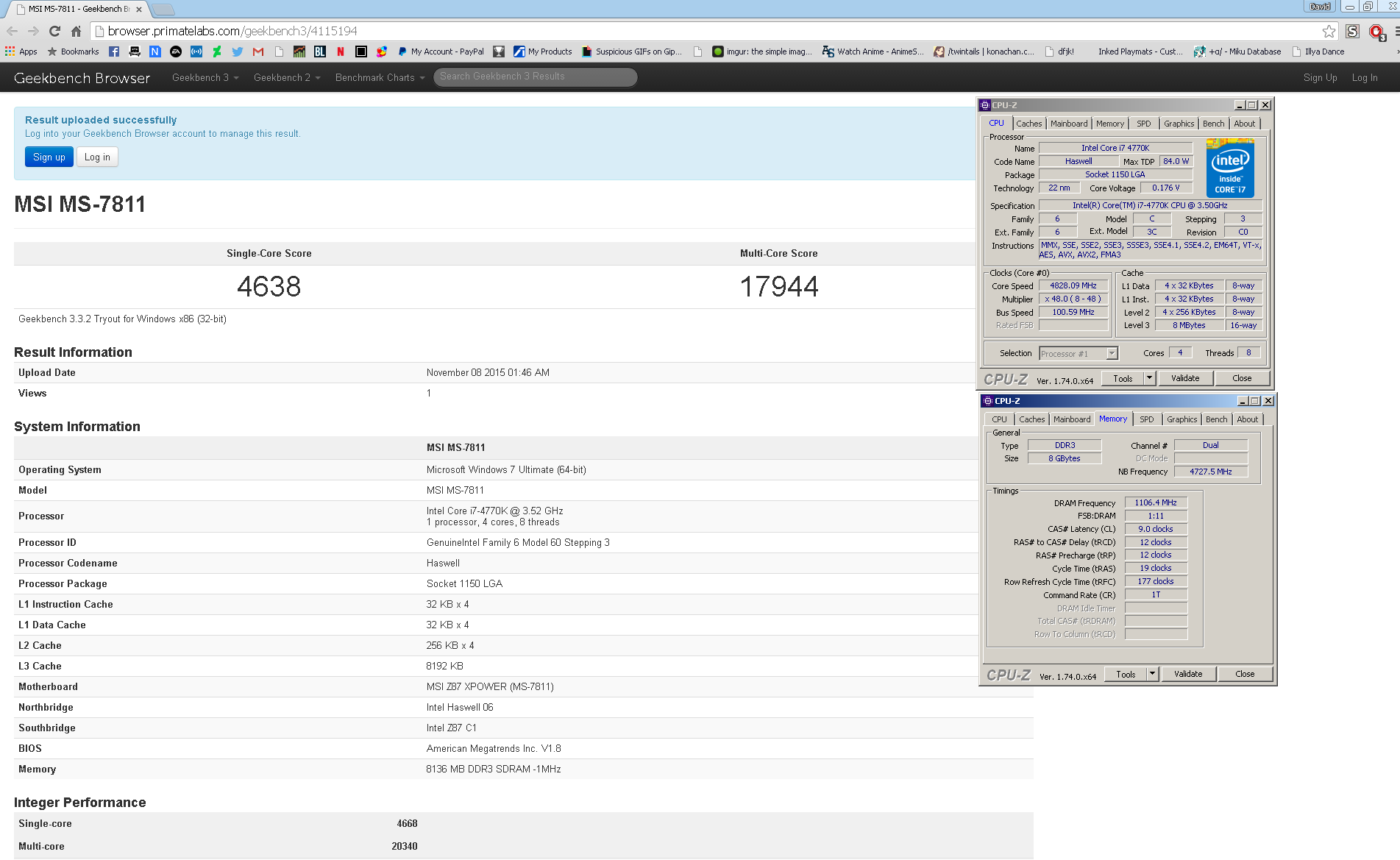The image size is (1400, 860).
Task: Click the browser address bar URL
Action: pyautogui.click(x=232, y=31)
